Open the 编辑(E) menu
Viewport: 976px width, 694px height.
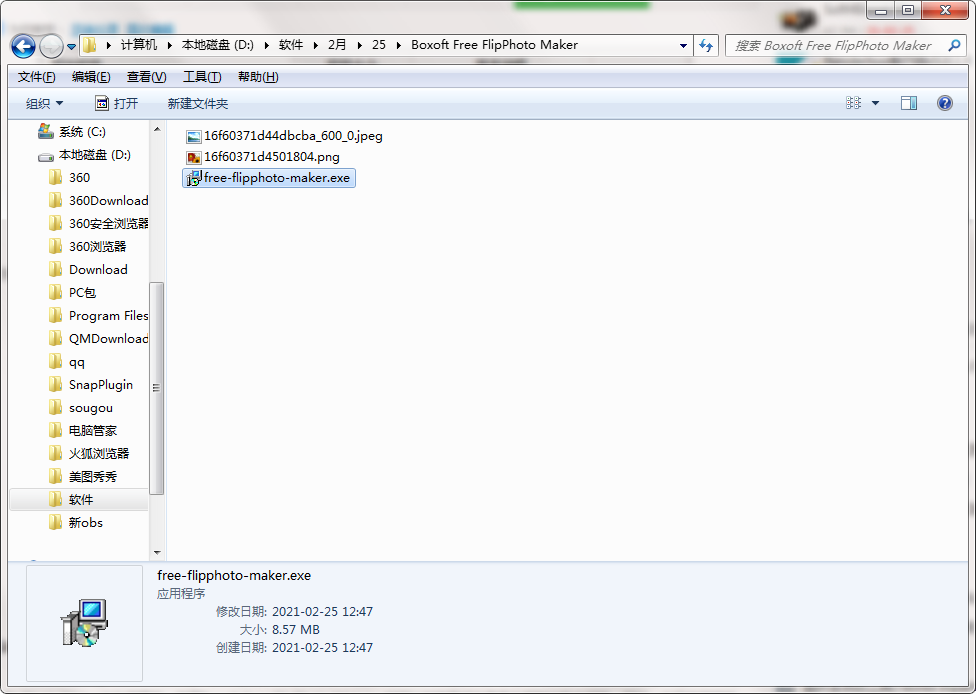(91, 77)
